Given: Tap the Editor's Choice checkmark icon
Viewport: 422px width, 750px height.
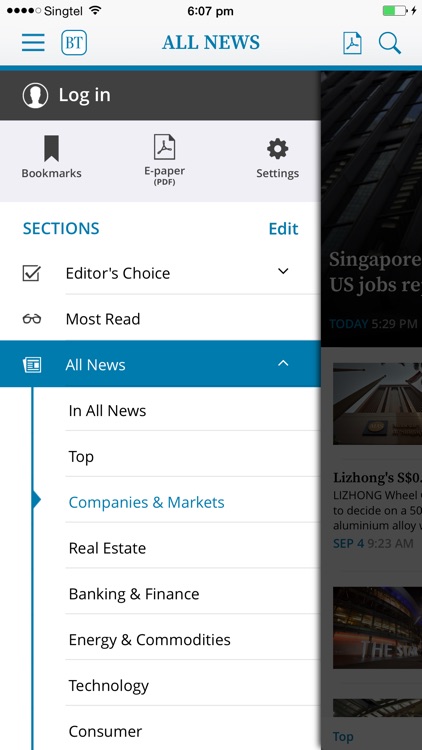Looking at the screenshot, I should [32, 273].
